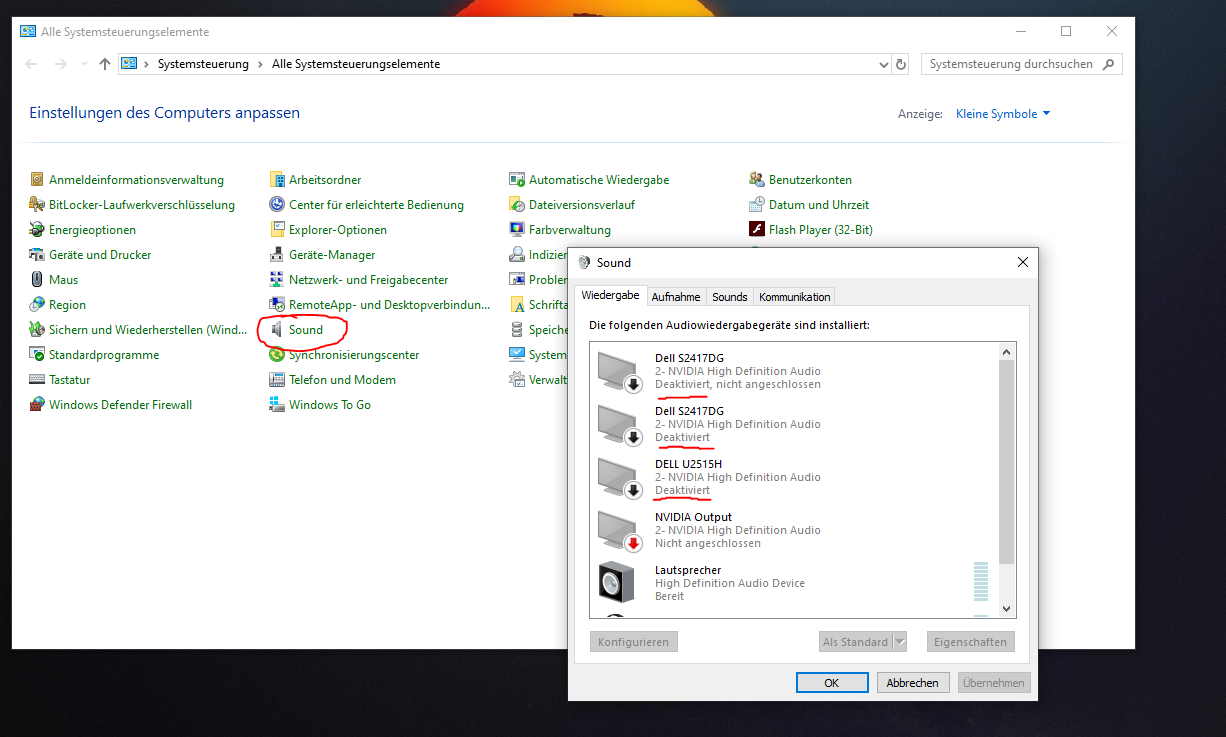Screen dimensions: 1226x737
Task: Click the Energieoptionen icon
Action: (x=38, y=230)
